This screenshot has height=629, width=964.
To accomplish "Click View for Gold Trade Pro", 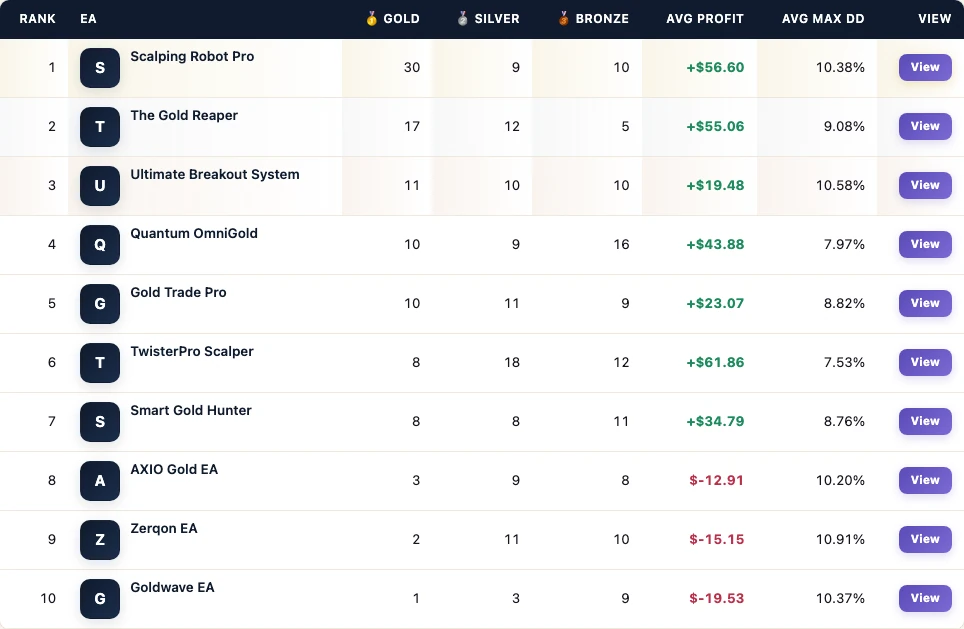I will pyautogui.click(x=925, y=303).
